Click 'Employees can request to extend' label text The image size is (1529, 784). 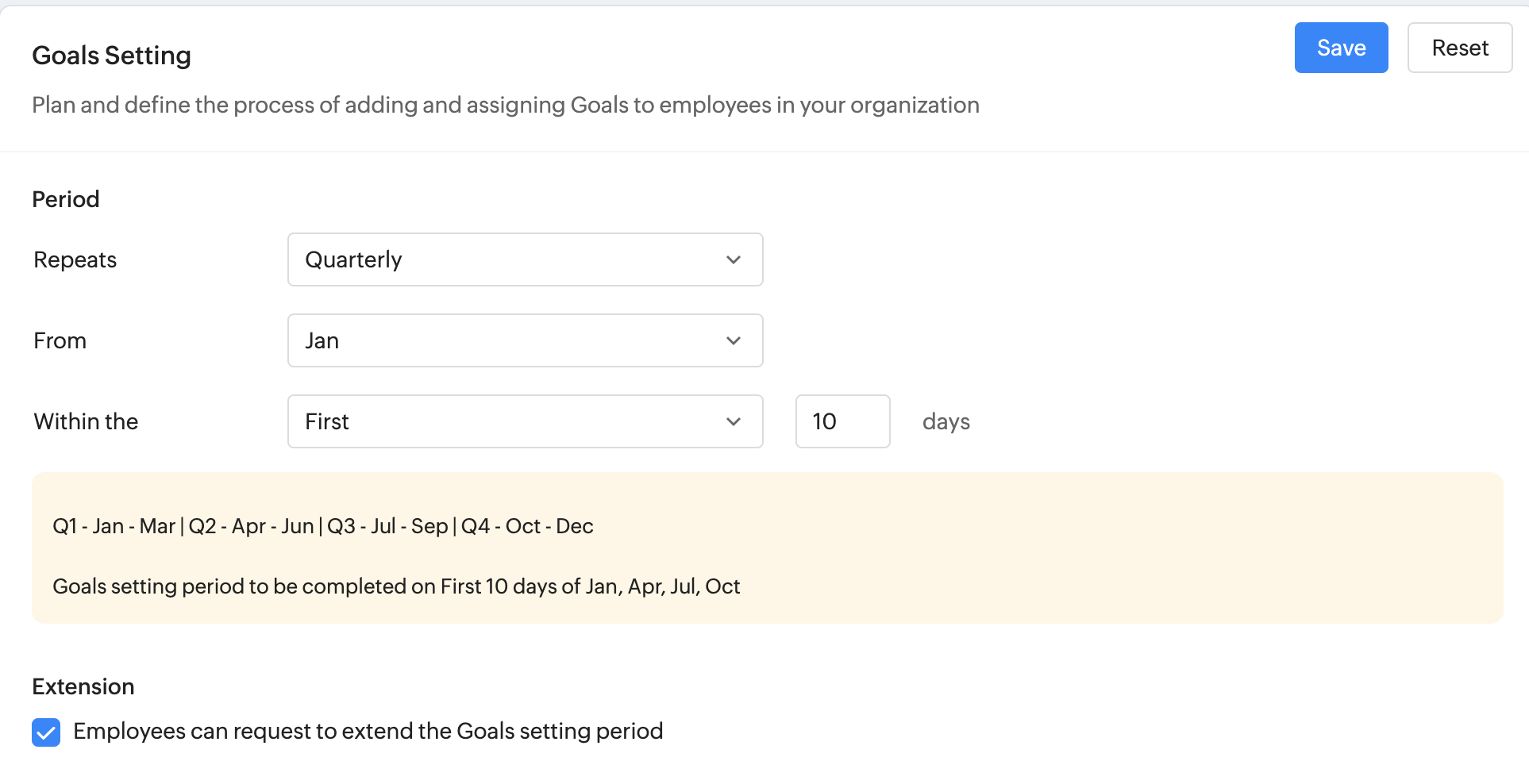click(x=368, y=731)
